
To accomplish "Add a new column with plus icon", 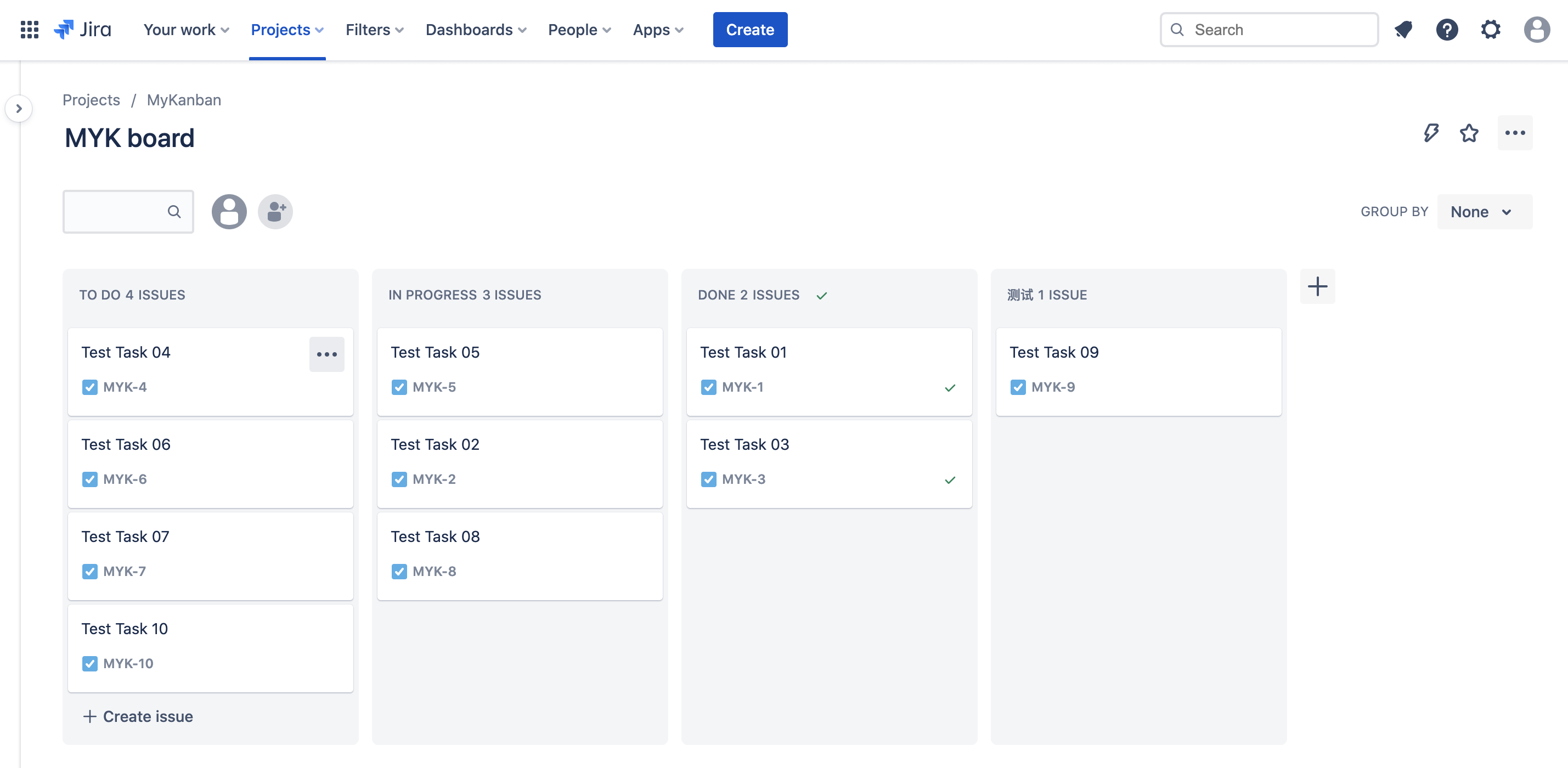I will (x=1317, y=286).
